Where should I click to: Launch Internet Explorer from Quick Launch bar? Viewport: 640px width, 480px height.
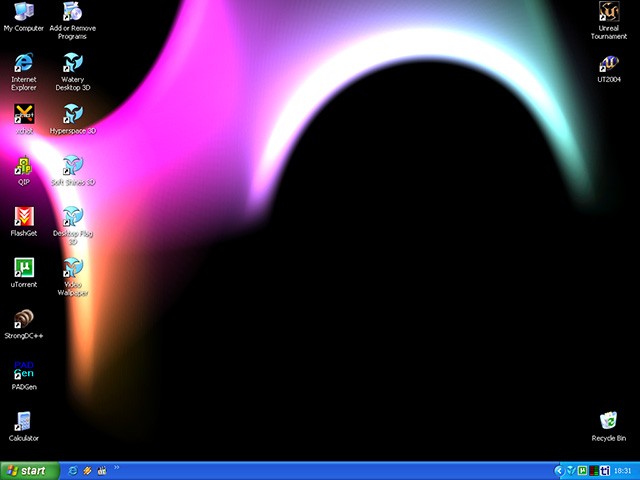[73, 471]
